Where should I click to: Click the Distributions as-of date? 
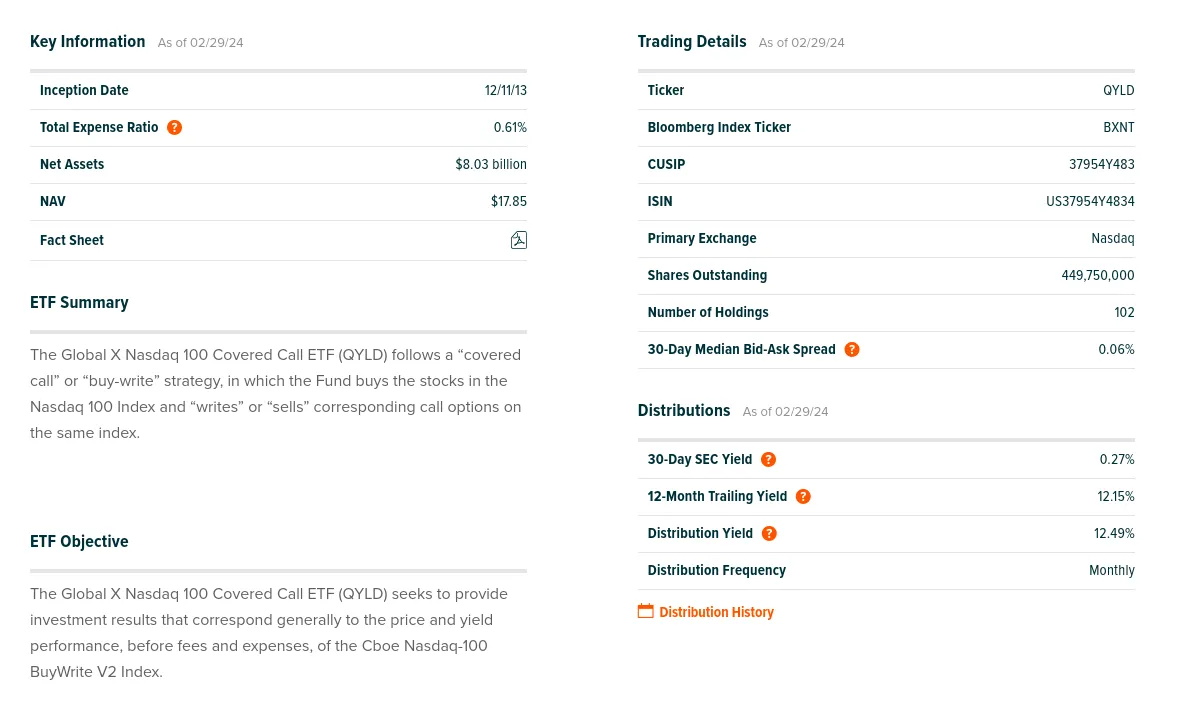[x=785, y=412]
